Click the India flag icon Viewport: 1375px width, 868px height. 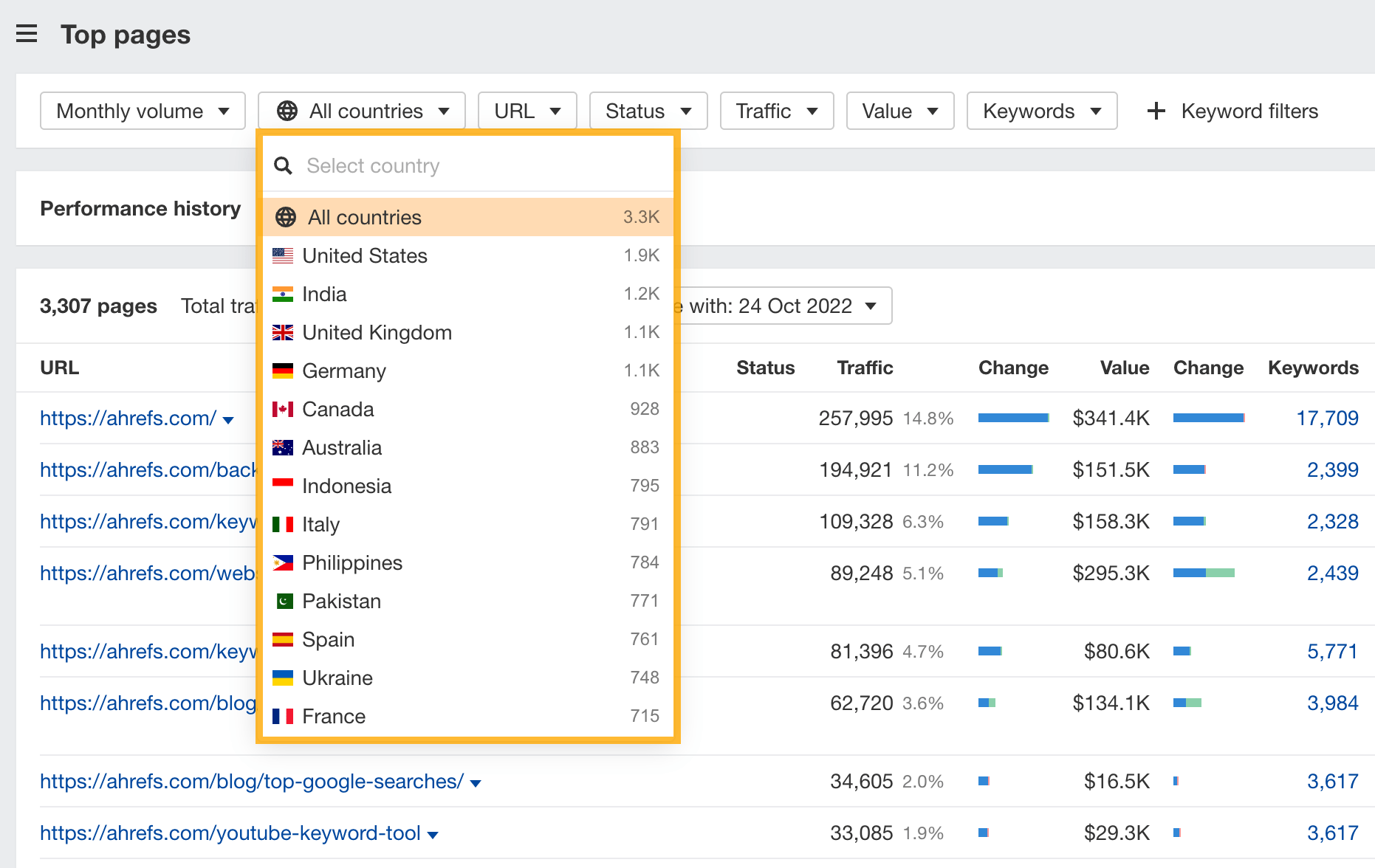[x=284, y=294]
